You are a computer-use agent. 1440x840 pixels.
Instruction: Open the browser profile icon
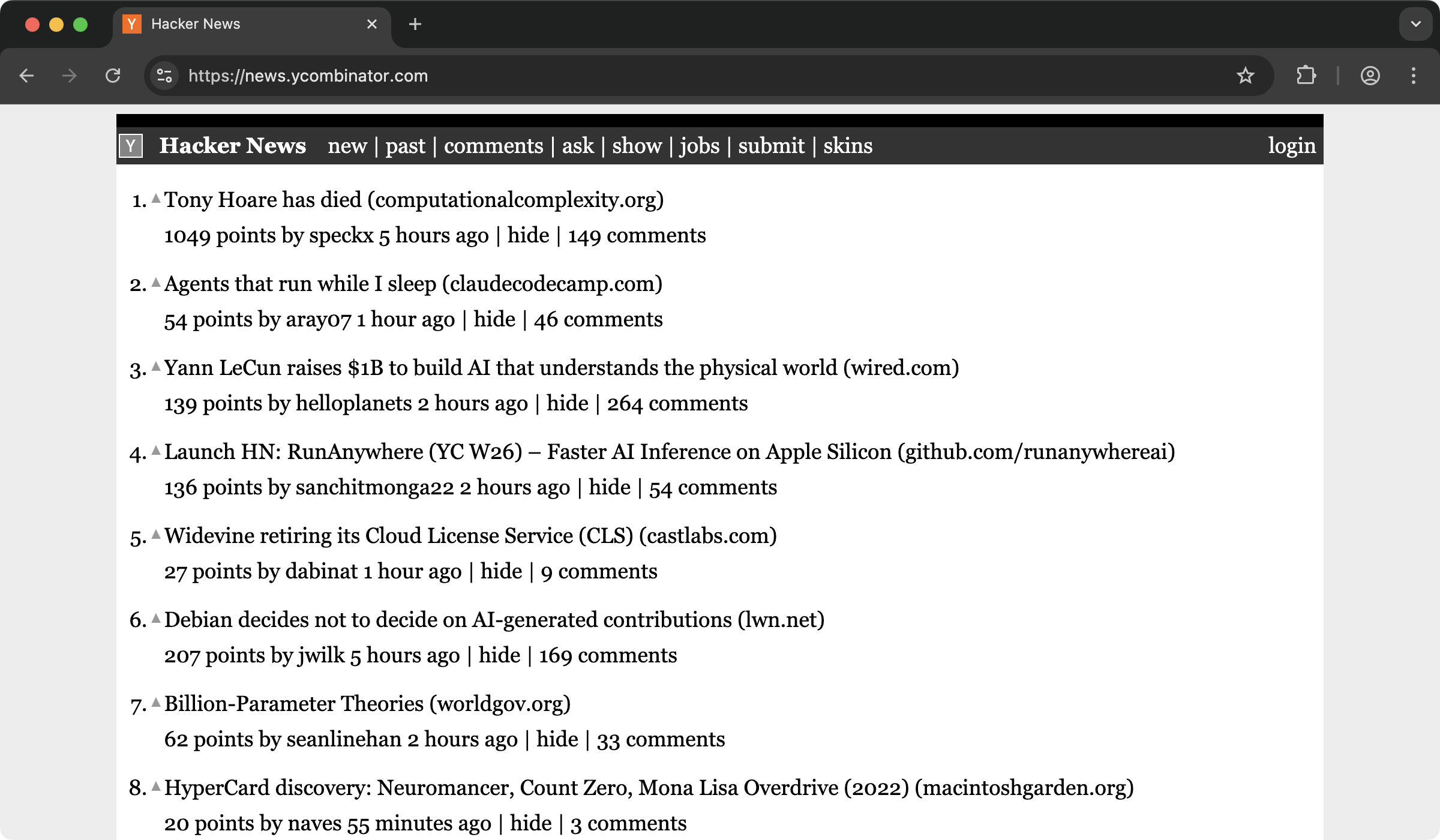pyautogui.click(x=1370, y=76)
